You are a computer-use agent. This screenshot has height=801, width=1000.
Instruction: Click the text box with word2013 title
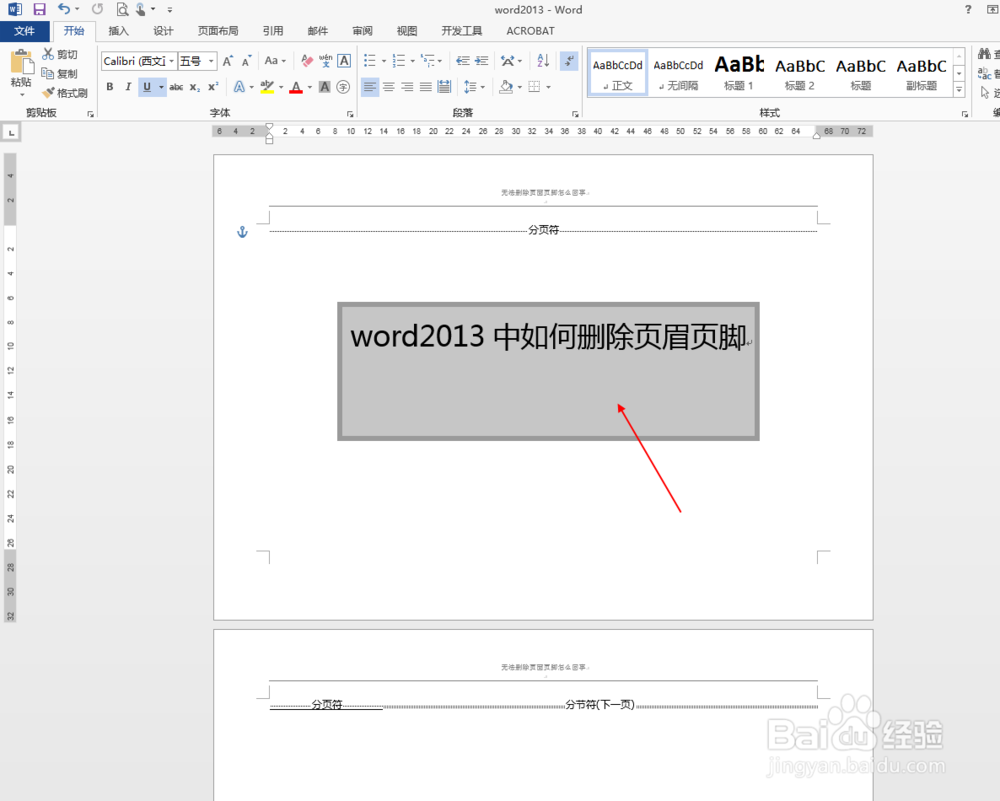click(x=548, y=371)
